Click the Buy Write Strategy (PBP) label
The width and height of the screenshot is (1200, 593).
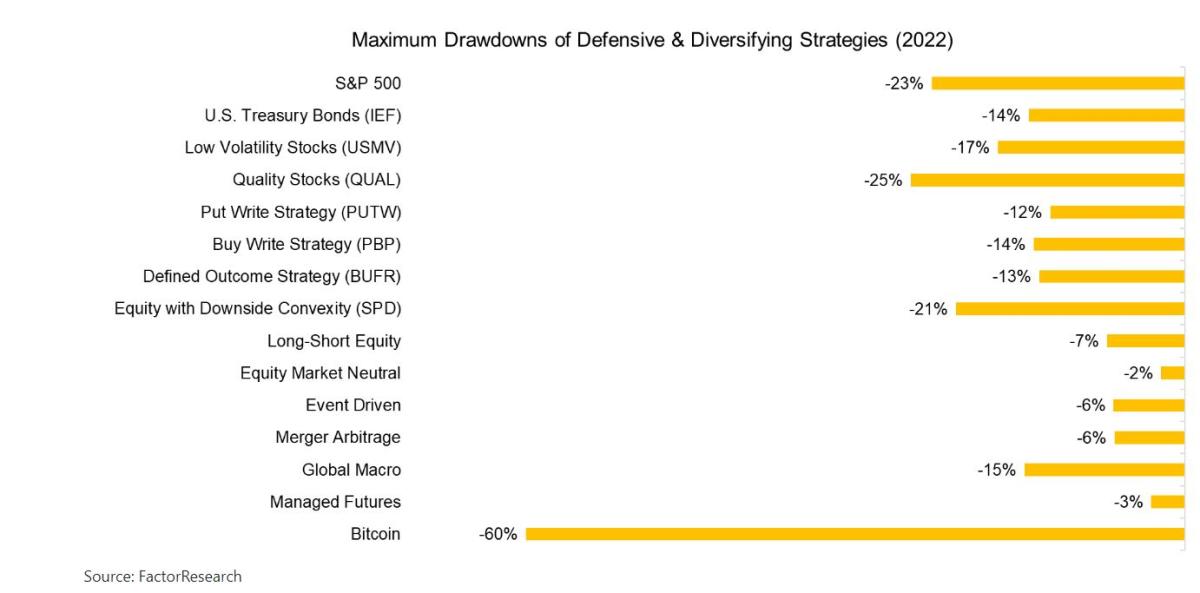[306, 244]
